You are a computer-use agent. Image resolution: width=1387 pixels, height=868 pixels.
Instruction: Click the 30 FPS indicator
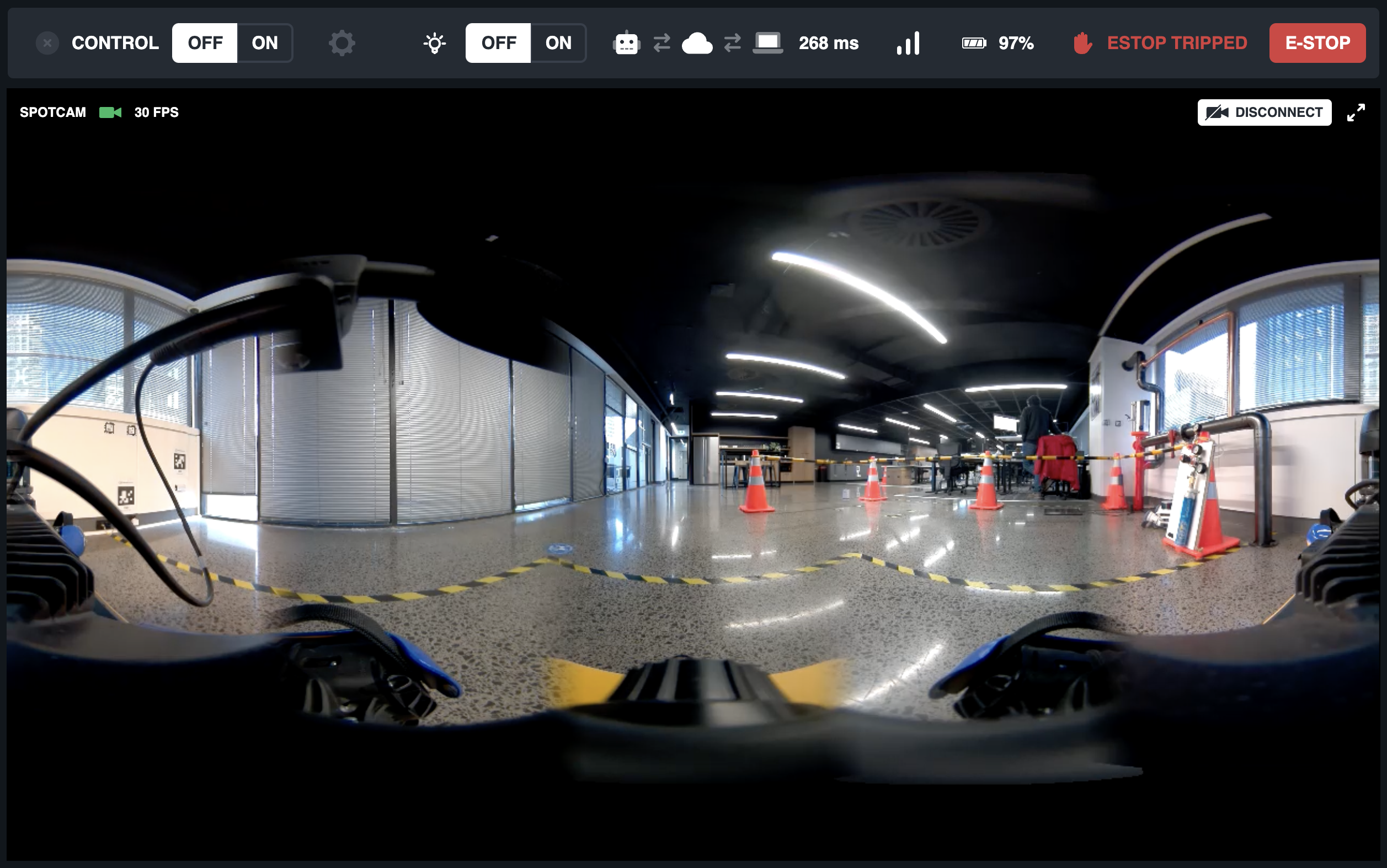156,112
